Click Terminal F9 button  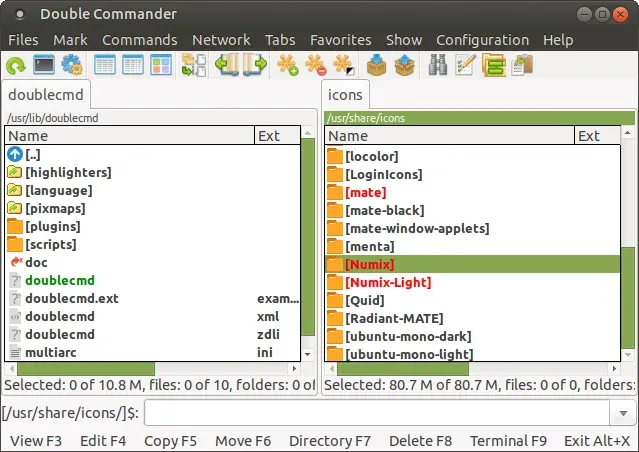point(508,441)
